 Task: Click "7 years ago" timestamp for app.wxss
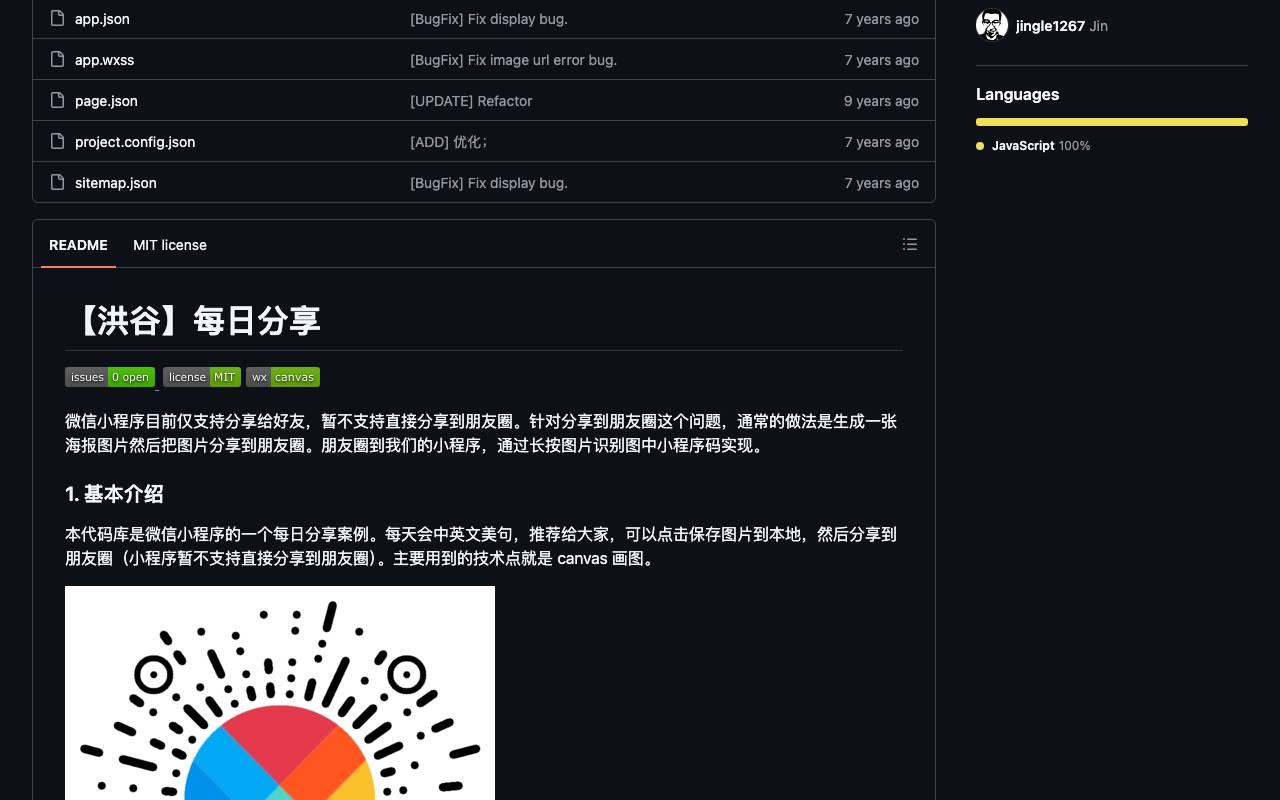pos(881,60)
